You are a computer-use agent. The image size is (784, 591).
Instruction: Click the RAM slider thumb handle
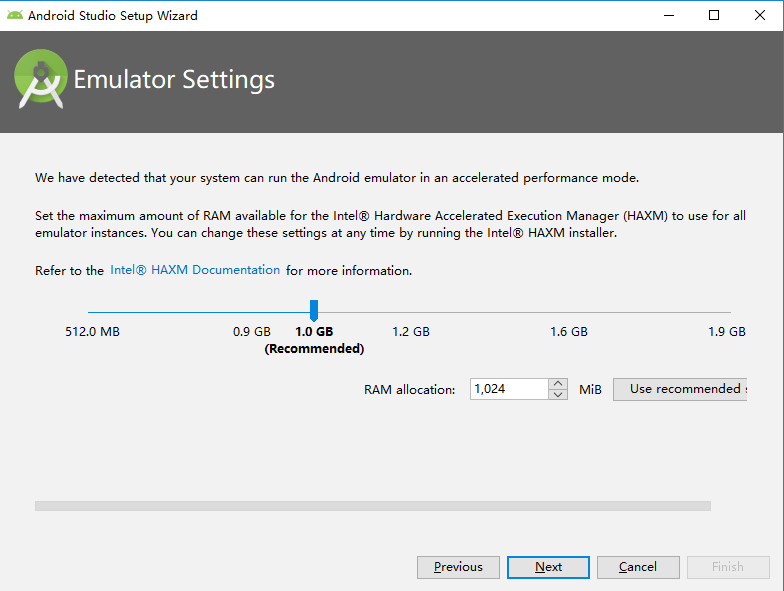pos(314,310)
